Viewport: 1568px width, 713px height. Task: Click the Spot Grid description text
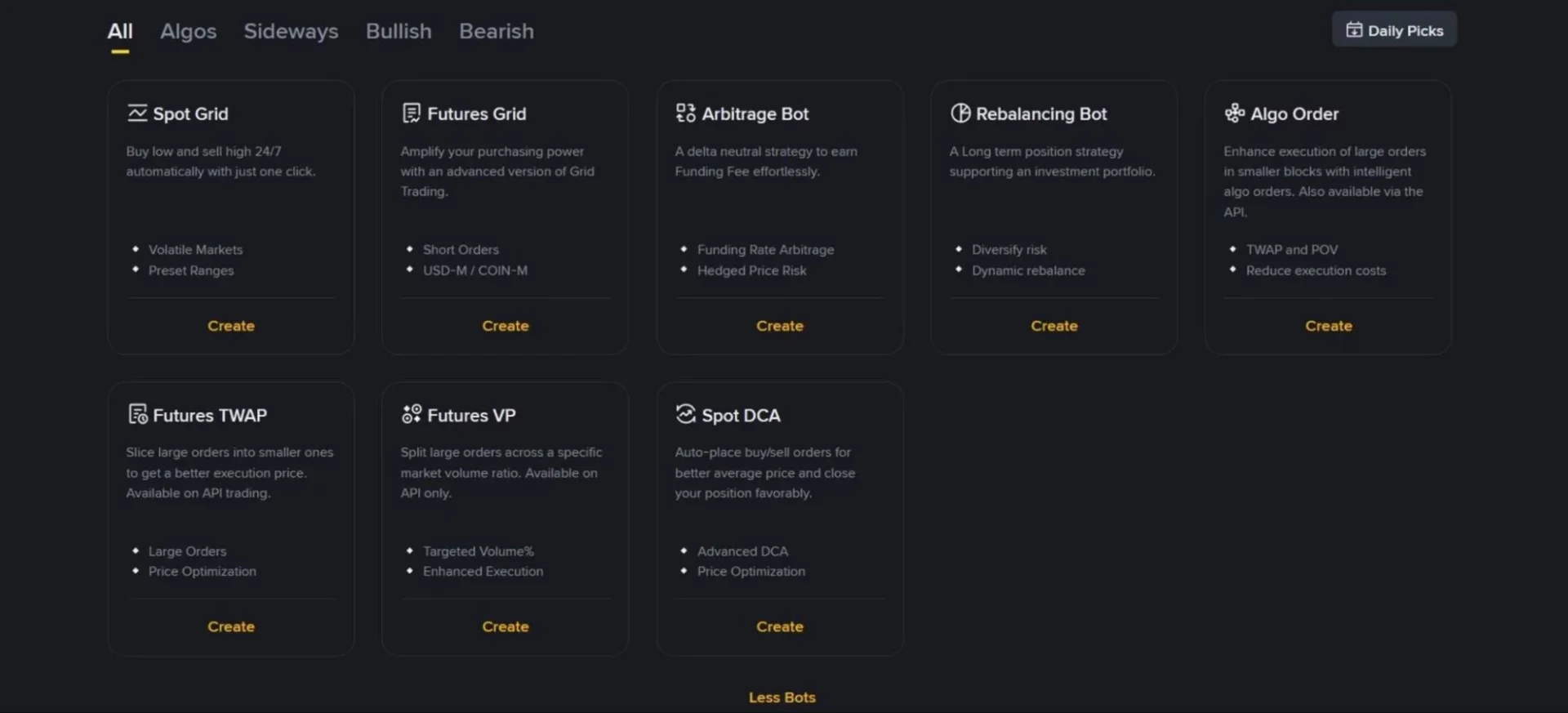coord(220,161)
